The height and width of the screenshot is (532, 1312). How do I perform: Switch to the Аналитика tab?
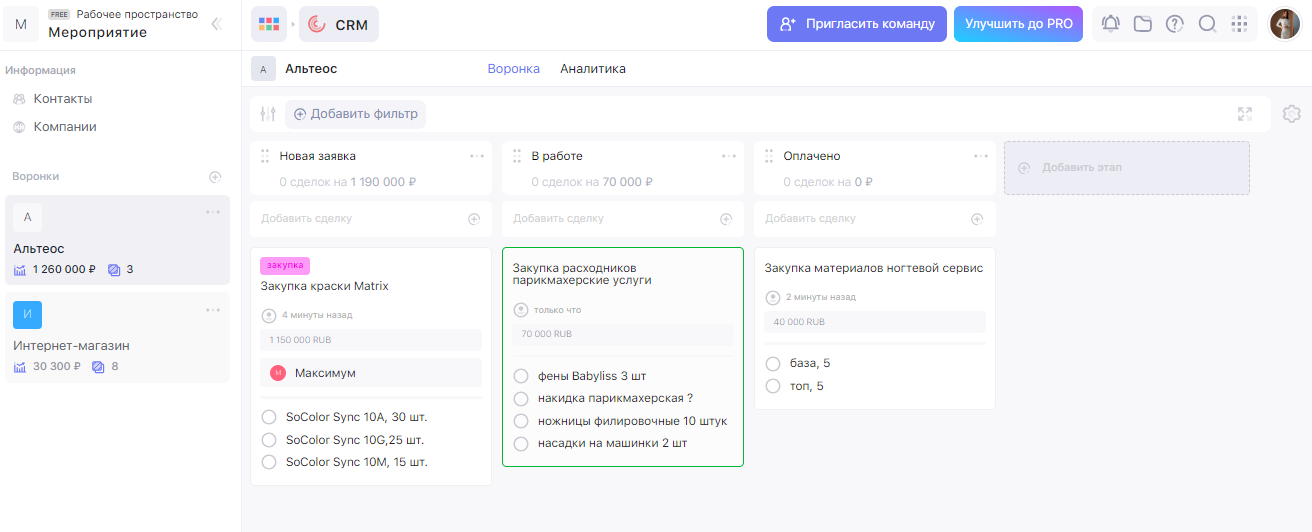tap(593, 69)
